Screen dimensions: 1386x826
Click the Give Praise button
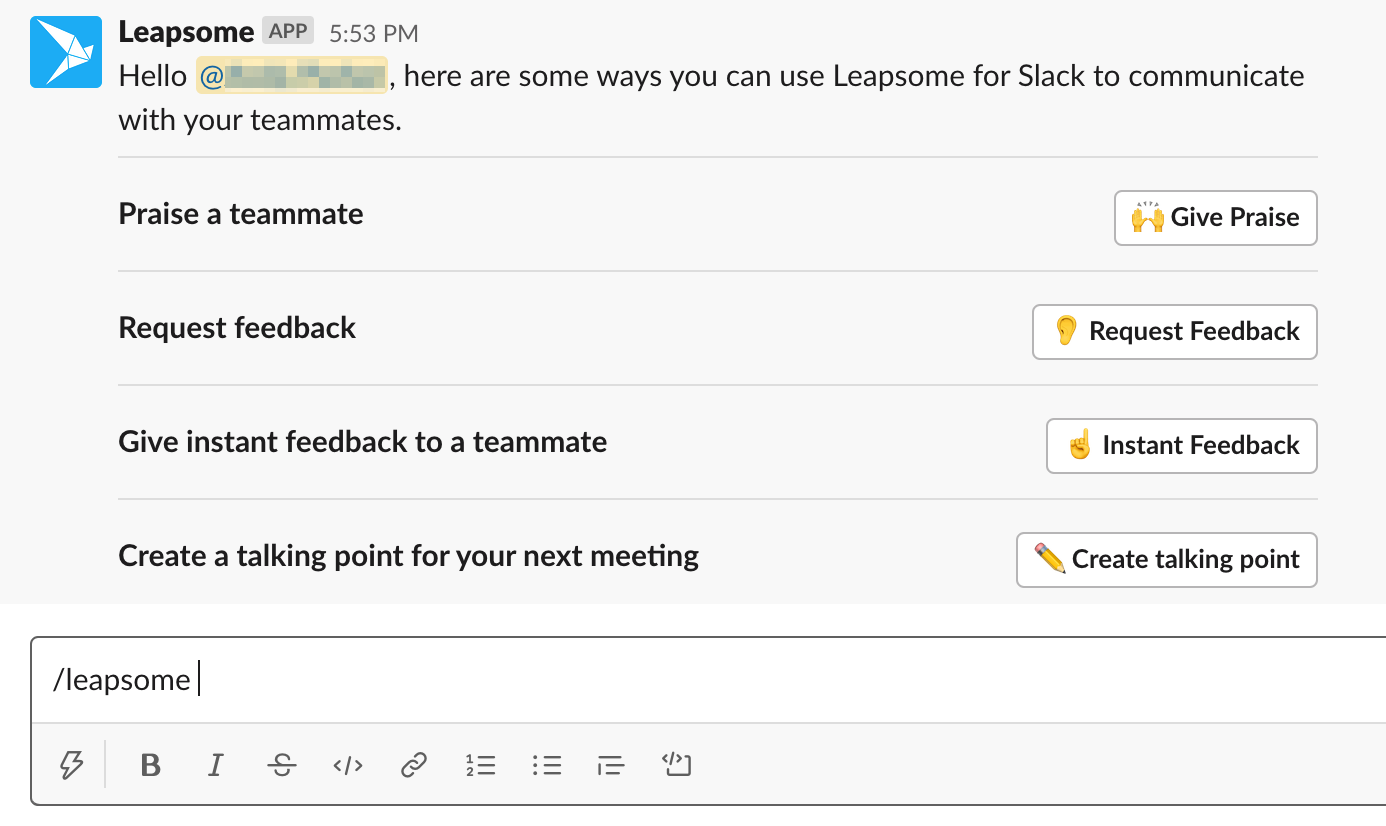coord(1216,218)
